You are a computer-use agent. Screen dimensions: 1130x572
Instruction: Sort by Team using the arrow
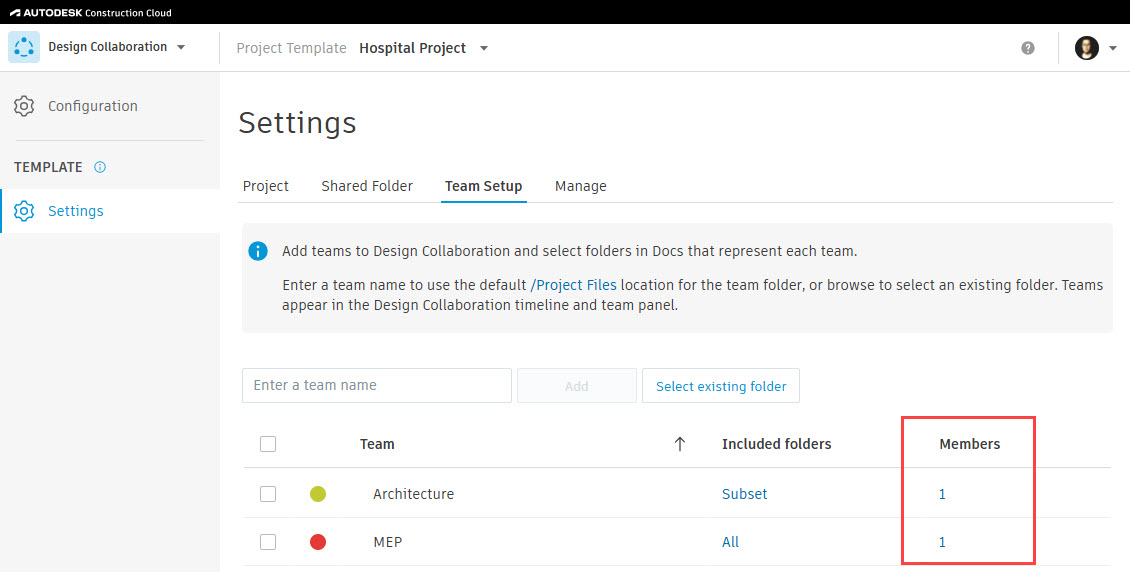pos(679,444)
